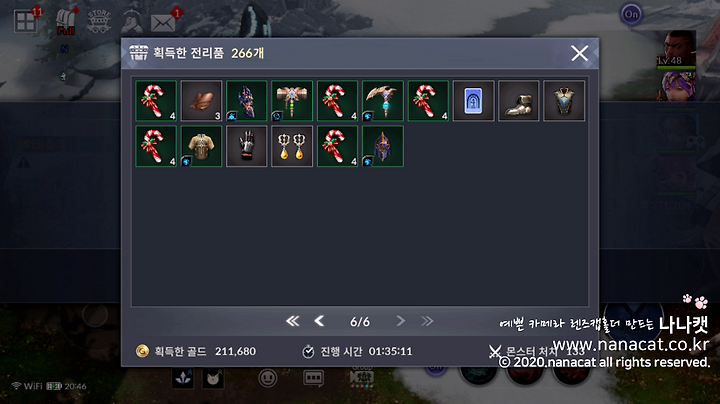This screenshot has width=720, height=404.
Task: Select the brown armor shirt loot item
Action: [201, 146]
